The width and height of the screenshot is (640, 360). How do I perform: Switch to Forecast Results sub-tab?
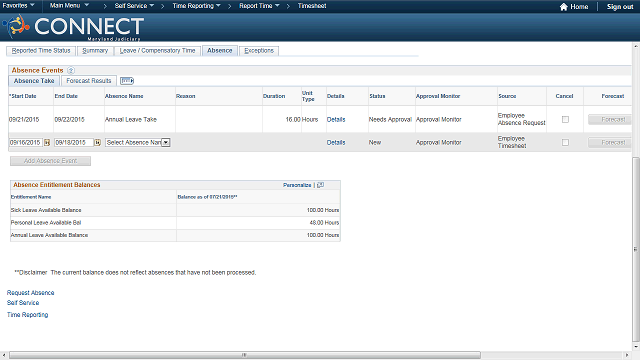click(x=89, y=81)
